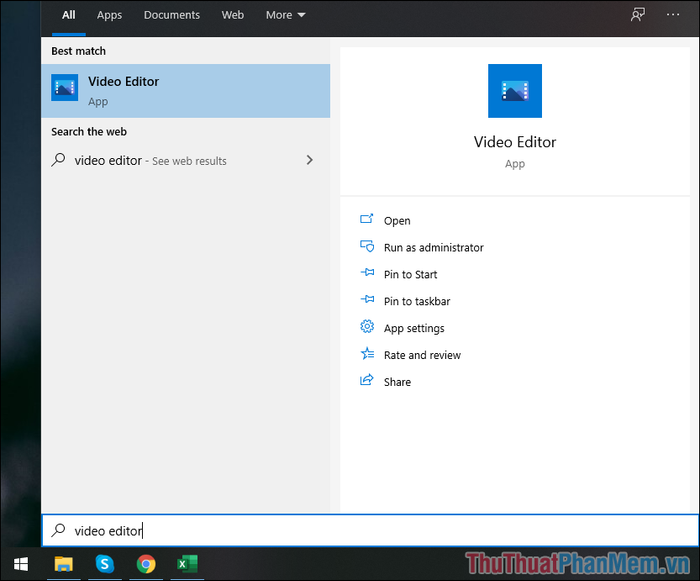Click video editor See web results entry
This screenshot has height=581, width=700.
[186, 160]
